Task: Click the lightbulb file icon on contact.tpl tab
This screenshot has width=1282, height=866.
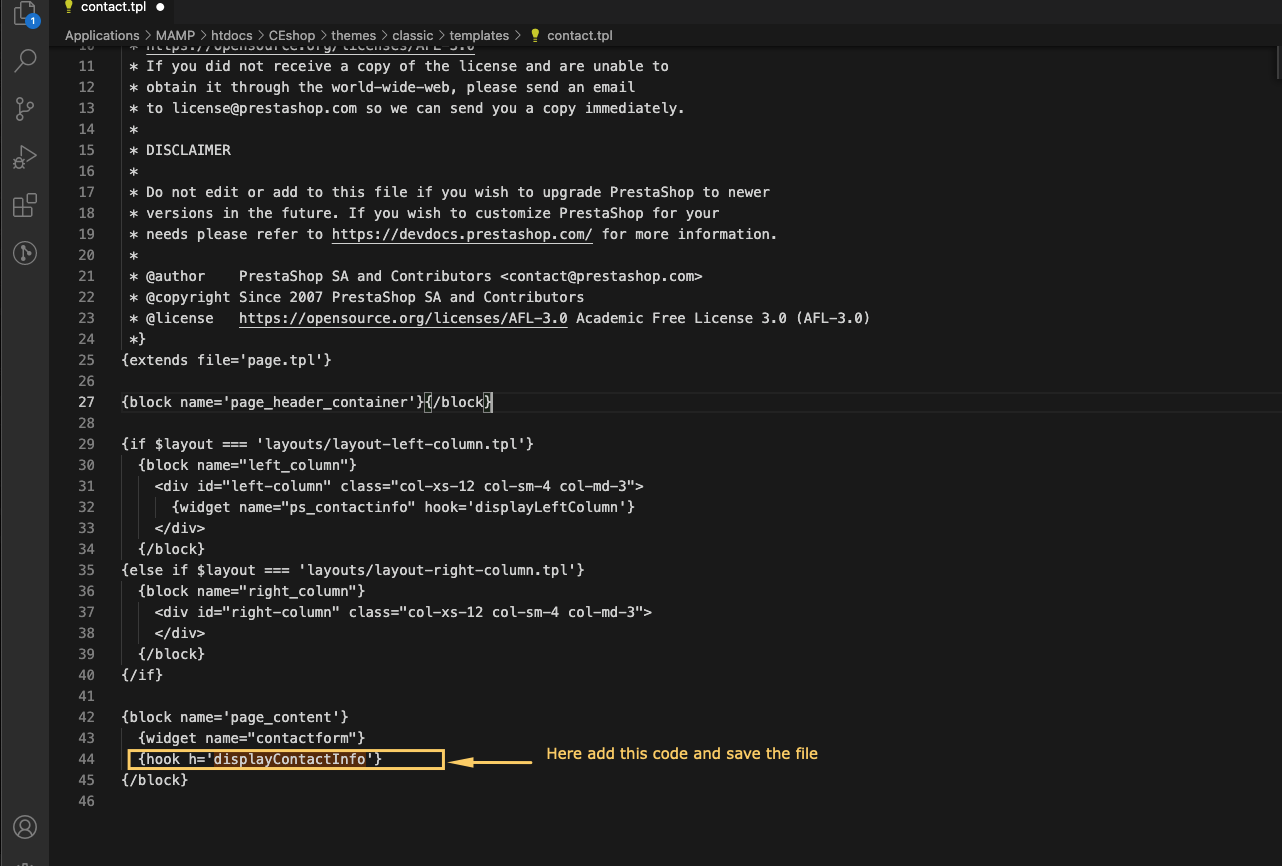Action: [69, 7]
